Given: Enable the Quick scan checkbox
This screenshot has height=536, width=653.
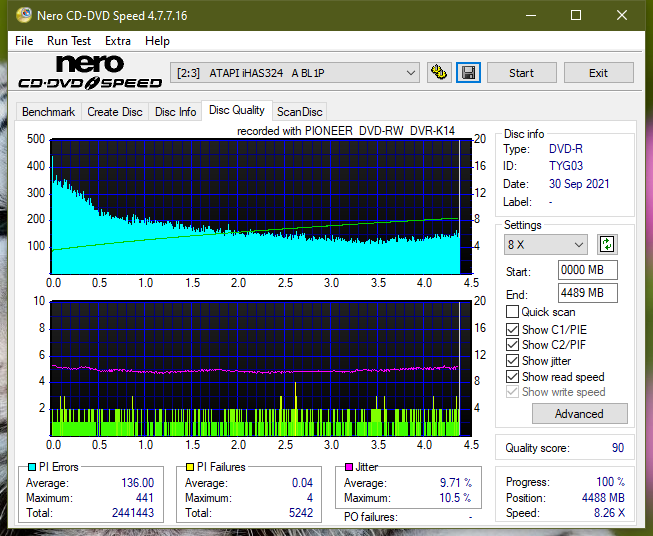Looking at the screenshot, I should pyautogui.click(x=512, y=312).
